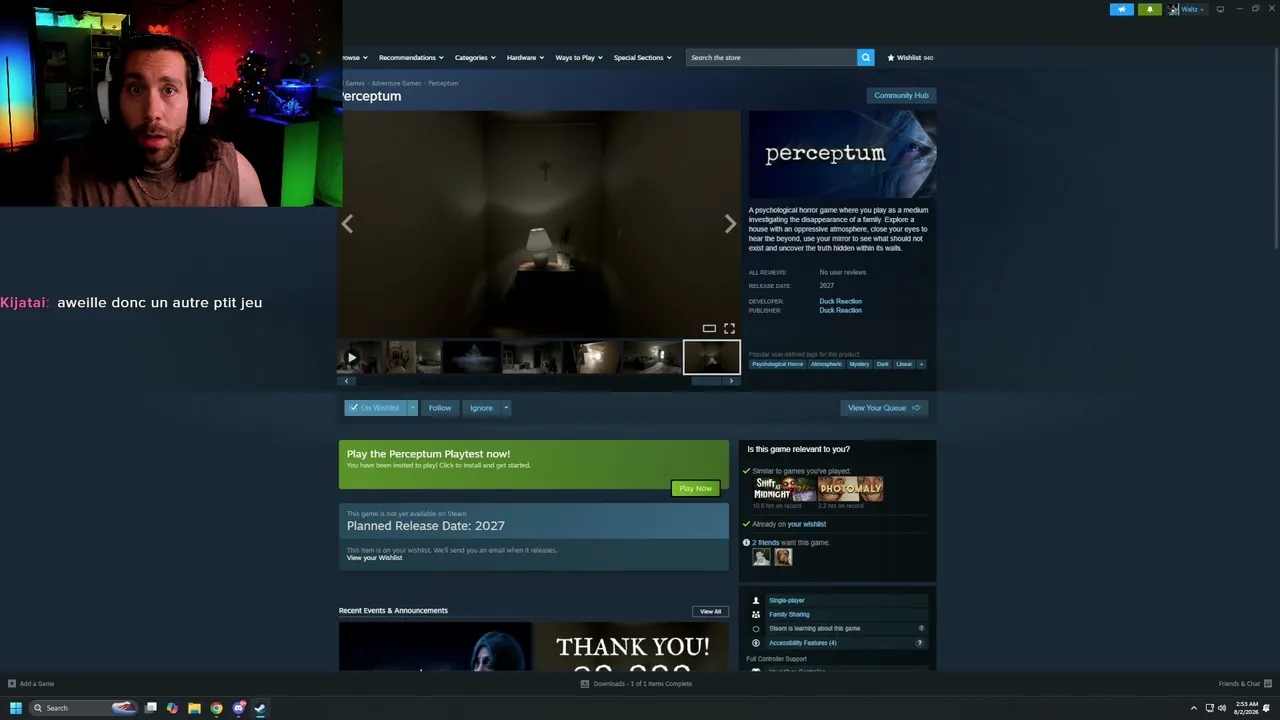The image size is (1280, 720).
Task: Click Play Now for the playtest
Action: [x=695, y=488]
